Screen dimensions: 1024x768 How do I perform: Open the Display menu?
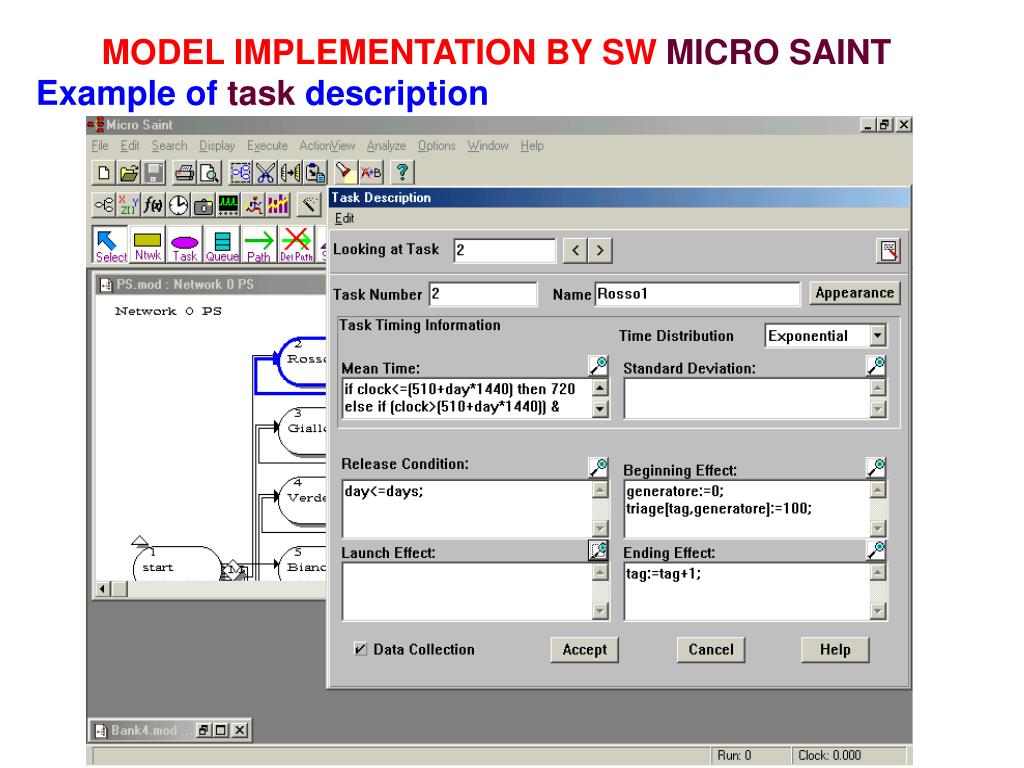[217, 146]
